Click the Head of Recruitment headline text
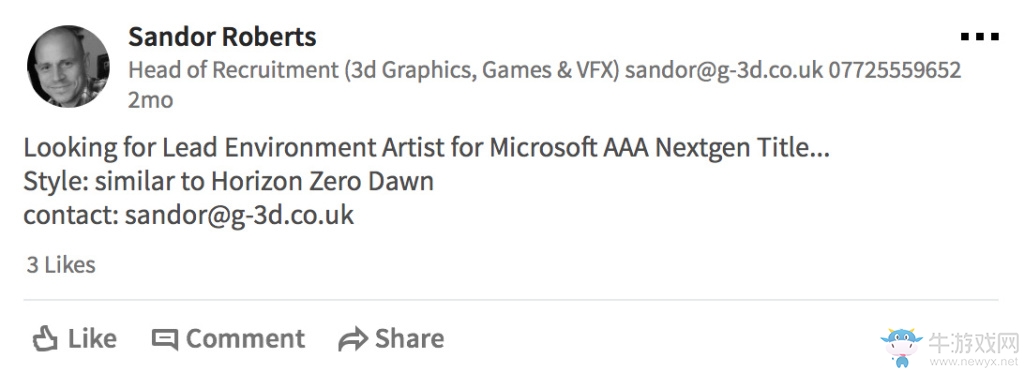1024x373 pixels. click(374, 69)
